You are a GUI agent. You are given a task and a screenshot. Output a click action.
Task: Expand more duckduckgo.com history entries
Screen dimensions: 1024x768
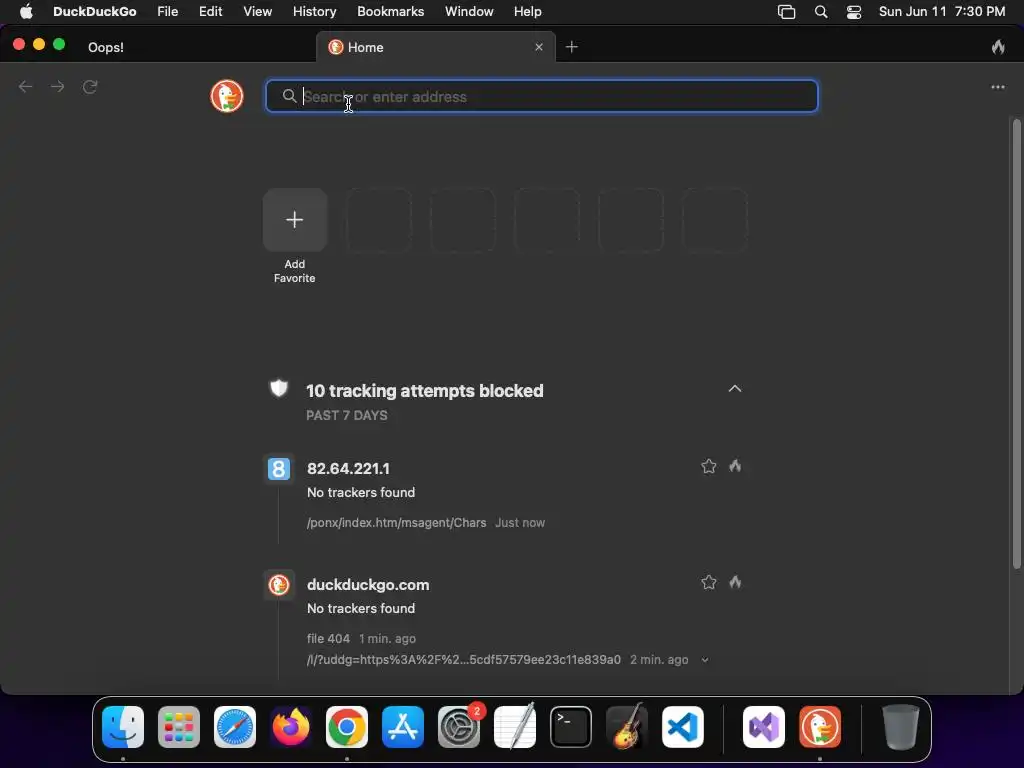point(705,660)
